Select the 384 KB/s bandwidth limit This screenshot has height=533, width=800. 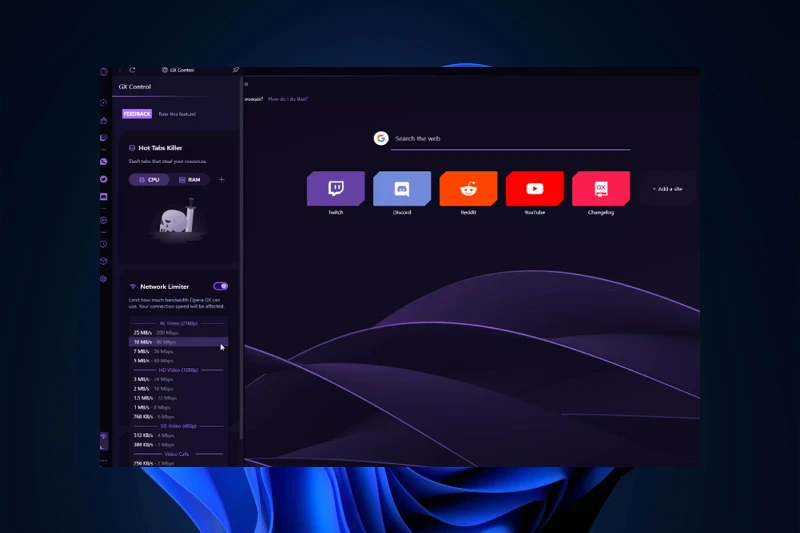tap(179, 445)
